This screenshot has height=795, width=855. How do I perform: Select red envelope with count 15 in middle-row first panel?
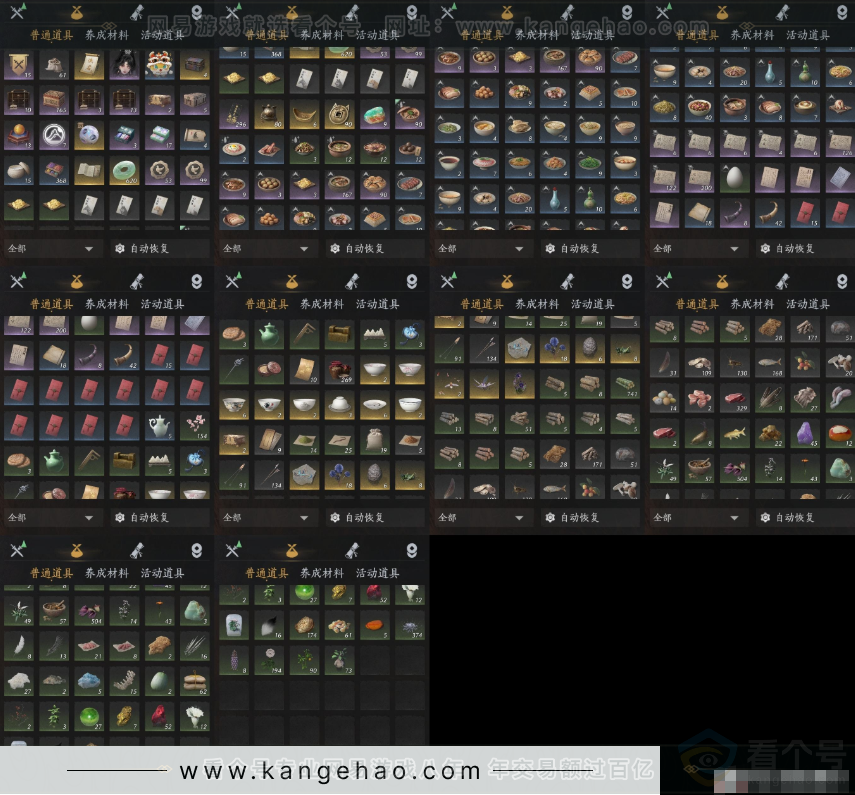(160, 355)
